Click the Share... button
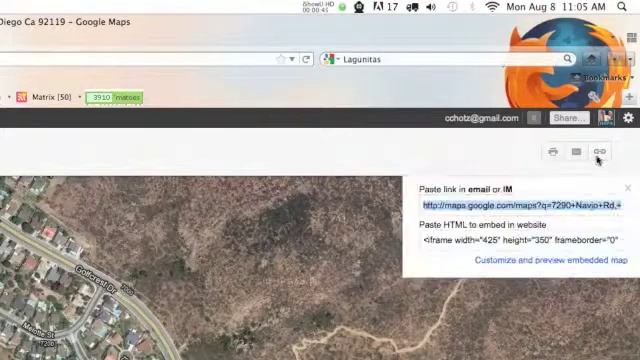Viewport: 640px width, 360px height. click(569, 118)
